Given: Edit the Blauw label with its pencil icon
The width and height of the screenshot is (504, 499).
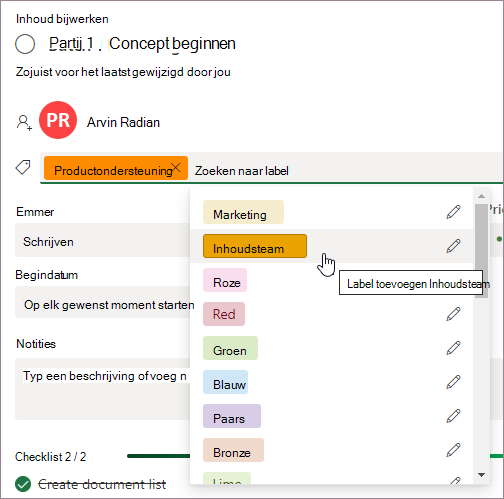Looking at the screenshot, I should tap(453, 382).
